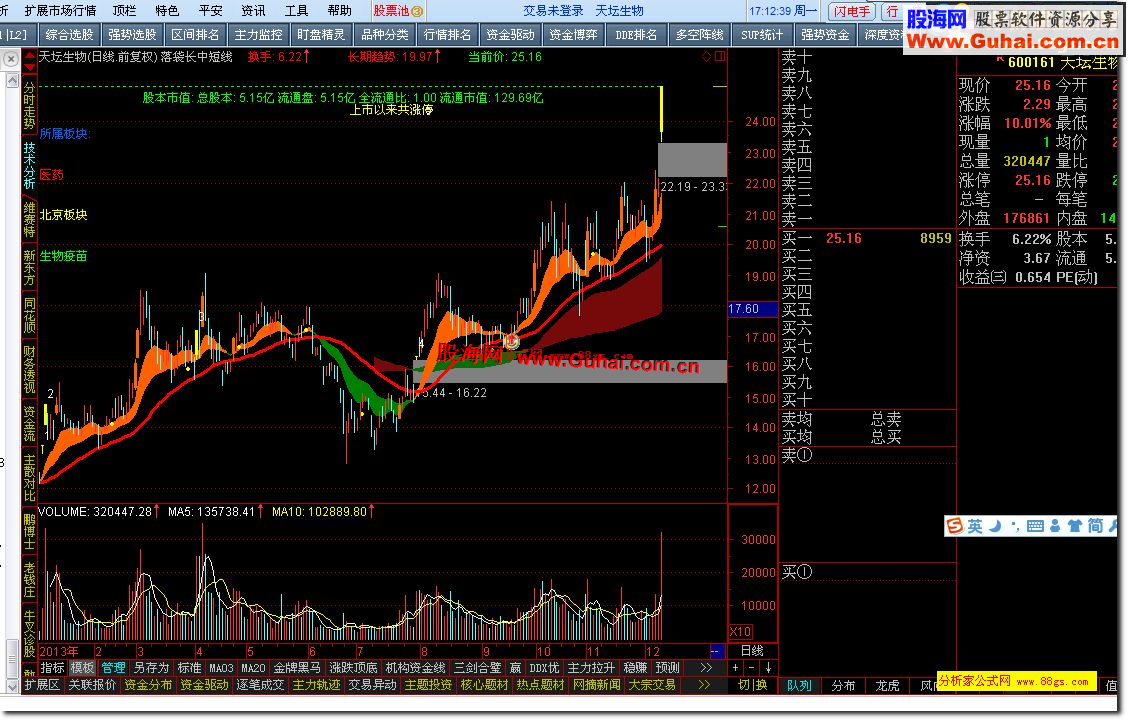Switch to the 龙虎 tab

[x=887, y=685]
